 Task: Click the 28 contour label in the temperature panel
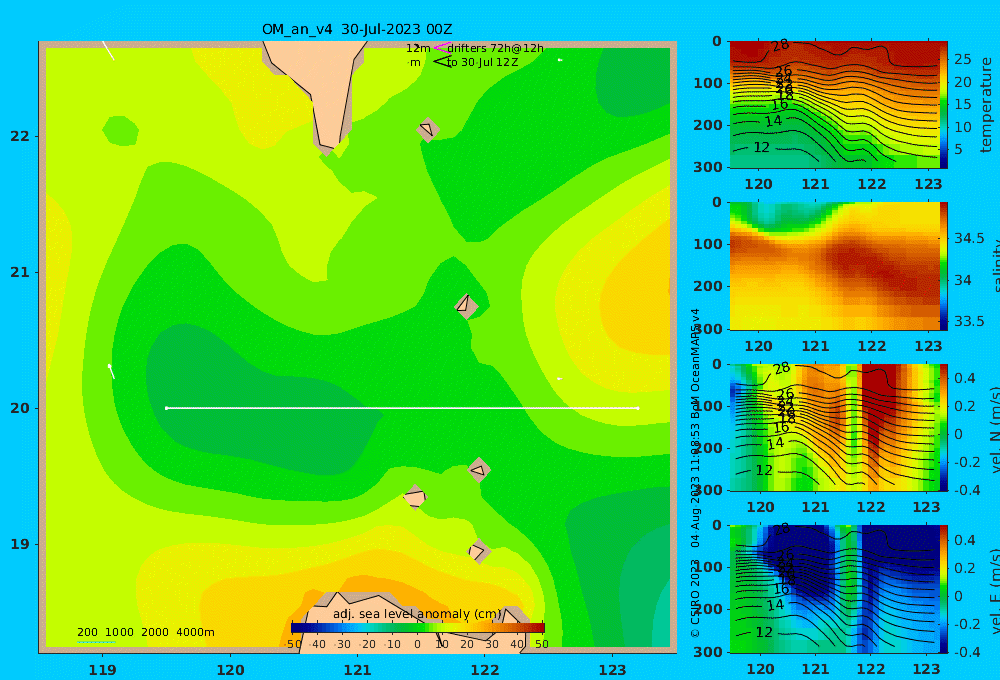coord(780,45)
